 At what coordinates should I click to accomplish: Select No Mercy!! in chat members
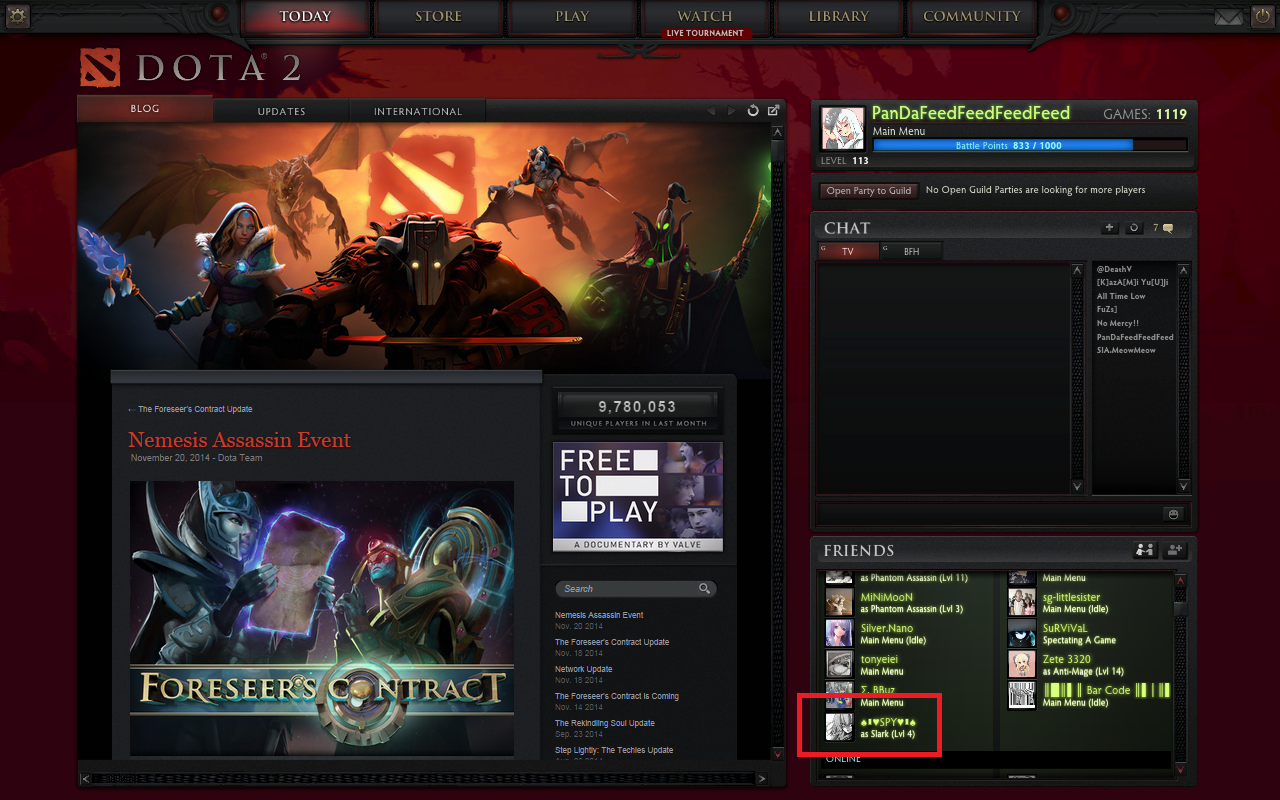1118,323
